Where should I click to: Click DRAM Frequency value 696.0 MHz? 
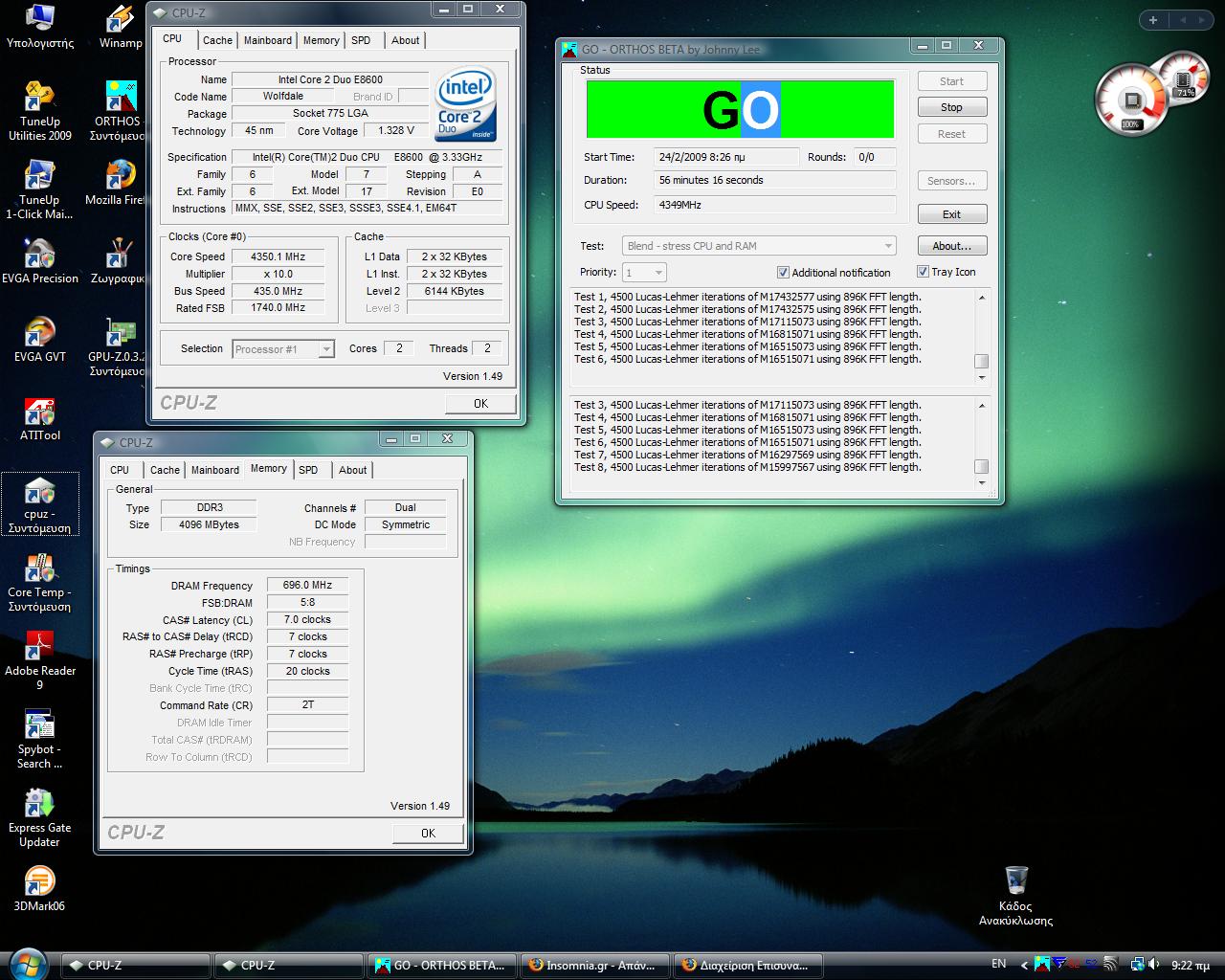click(x=307, y=586)
